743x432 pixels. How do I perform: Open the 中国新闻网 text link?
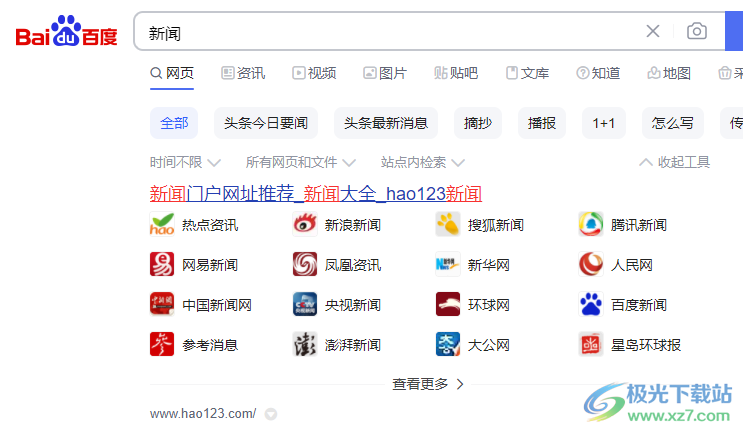pyautogui.click(x=217, y=305)
